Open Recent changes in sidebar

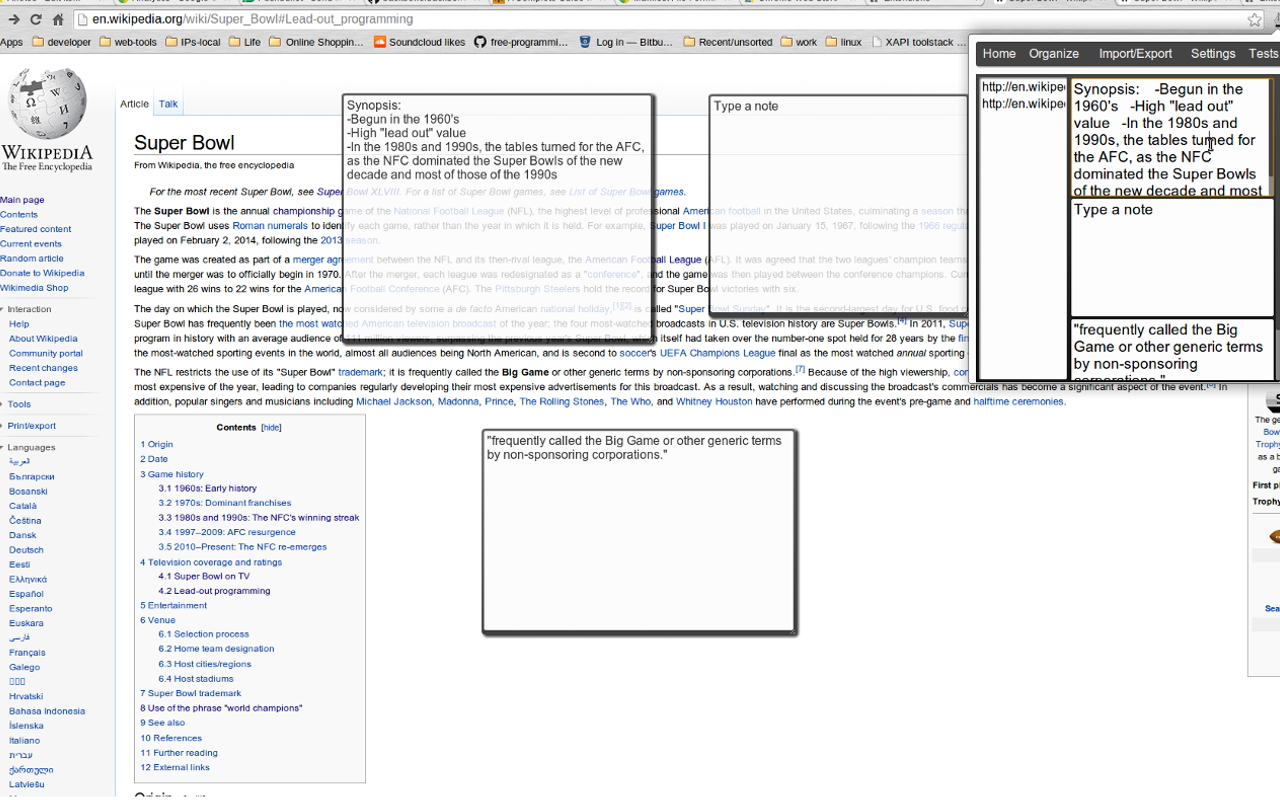click(43, 368)
